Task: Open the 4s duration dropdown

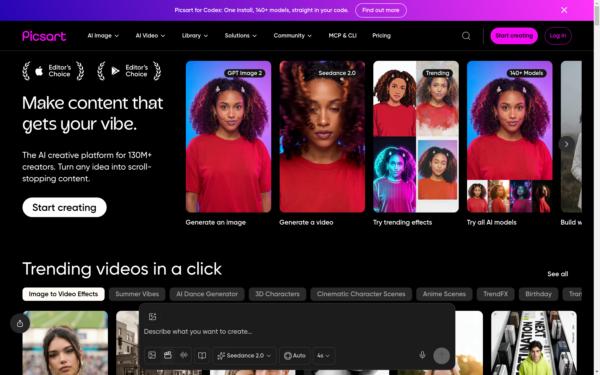Action: pos(323,355)
